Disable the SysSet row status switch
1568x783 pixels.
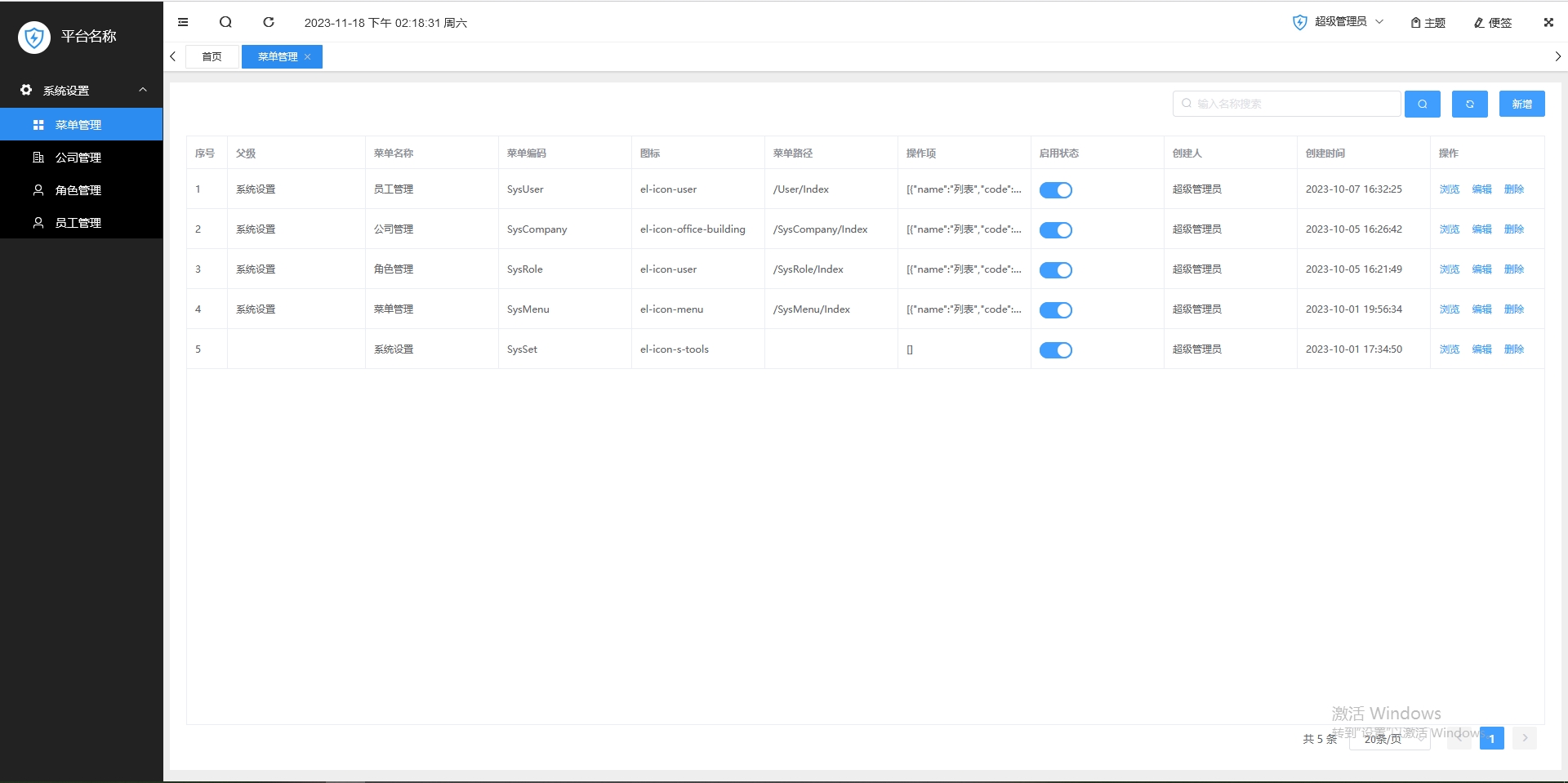[x=1056, y=349]
